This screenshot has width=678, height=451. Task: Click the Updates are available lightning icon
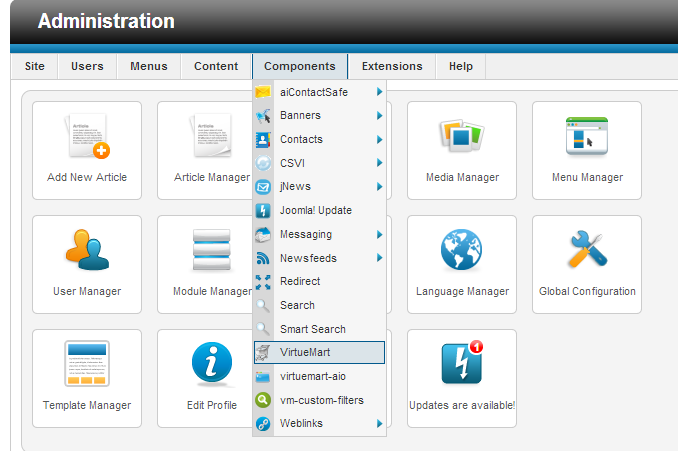tap(462, 362)
